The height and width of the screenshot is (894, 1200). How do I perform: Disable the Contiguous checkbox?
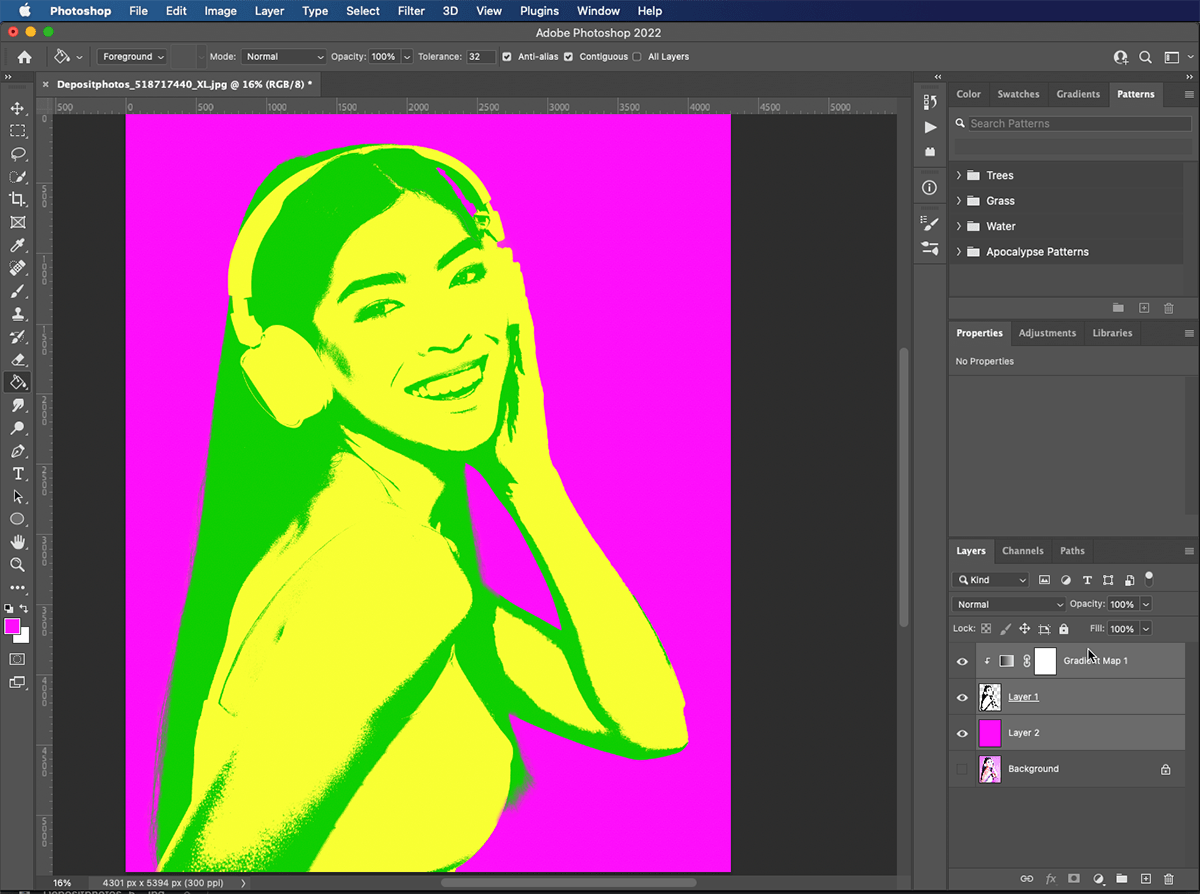pos(570,57)
